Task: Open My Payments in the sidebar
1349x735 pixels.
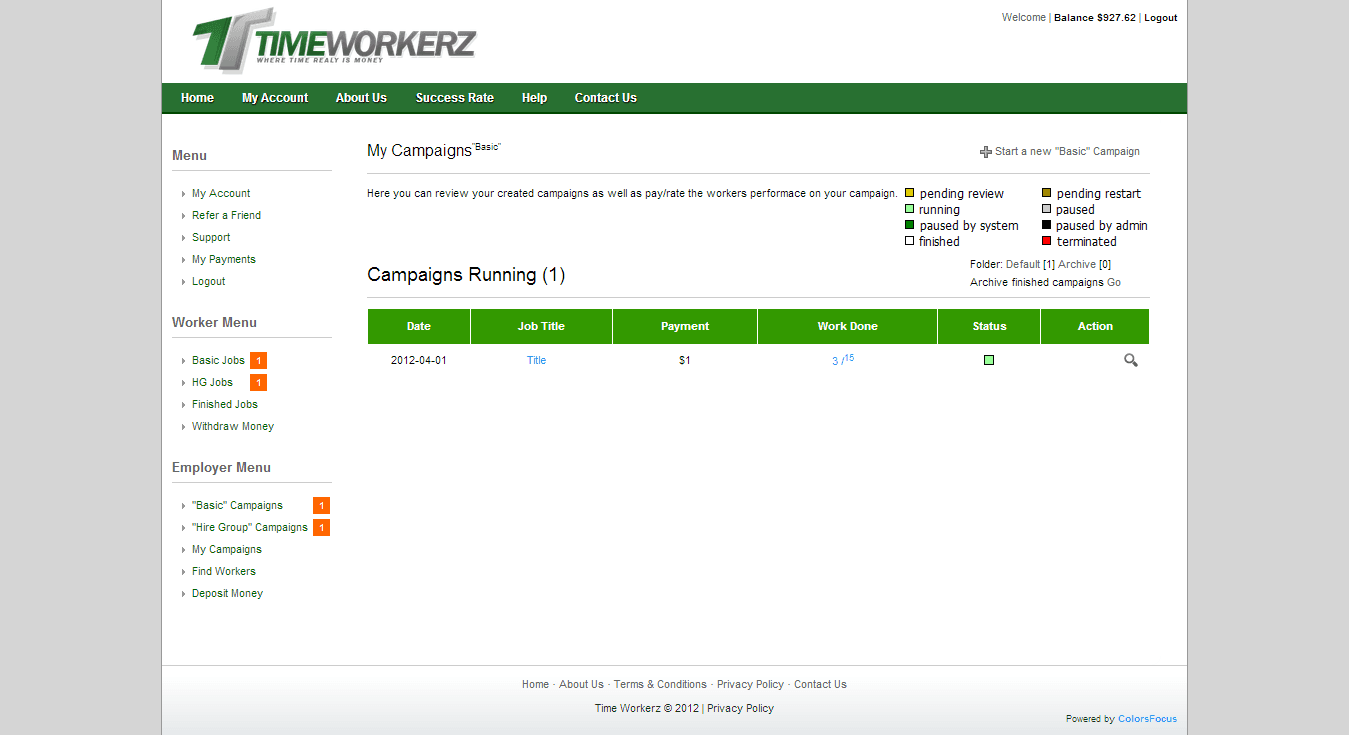Action: click(x=224, y=260)
